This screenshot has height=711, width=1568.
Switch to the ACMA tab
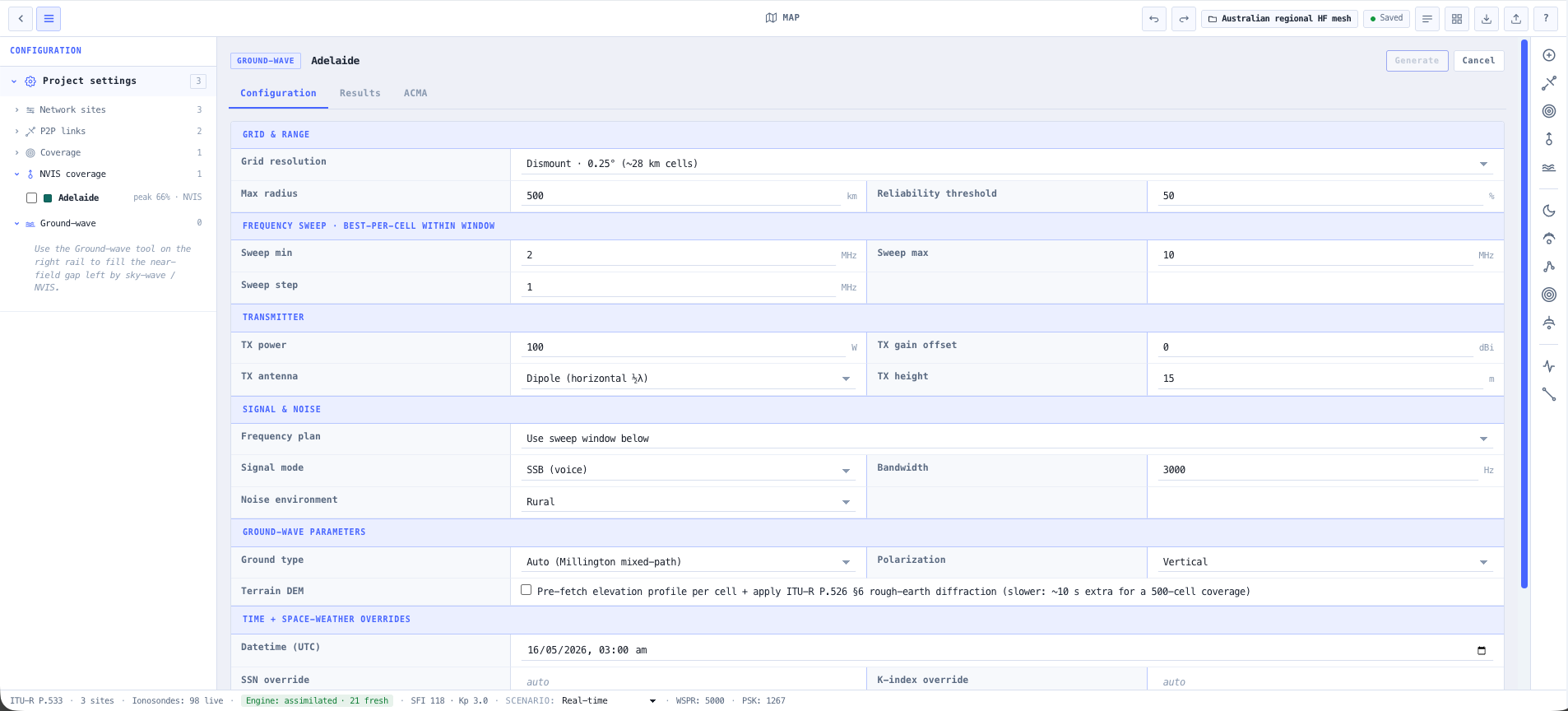[415, 93]
